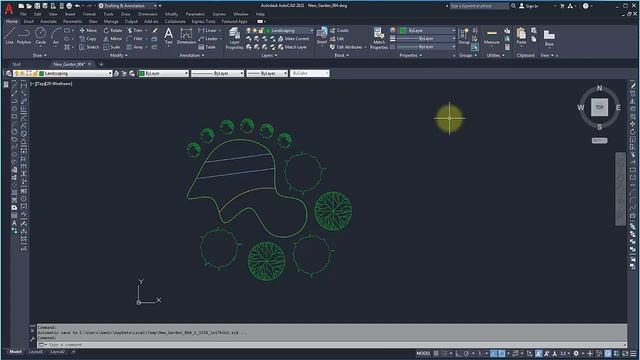Toggle polar tracking in status bar
Viewport: 640px width, 360px height.
(x=466, y=353)
